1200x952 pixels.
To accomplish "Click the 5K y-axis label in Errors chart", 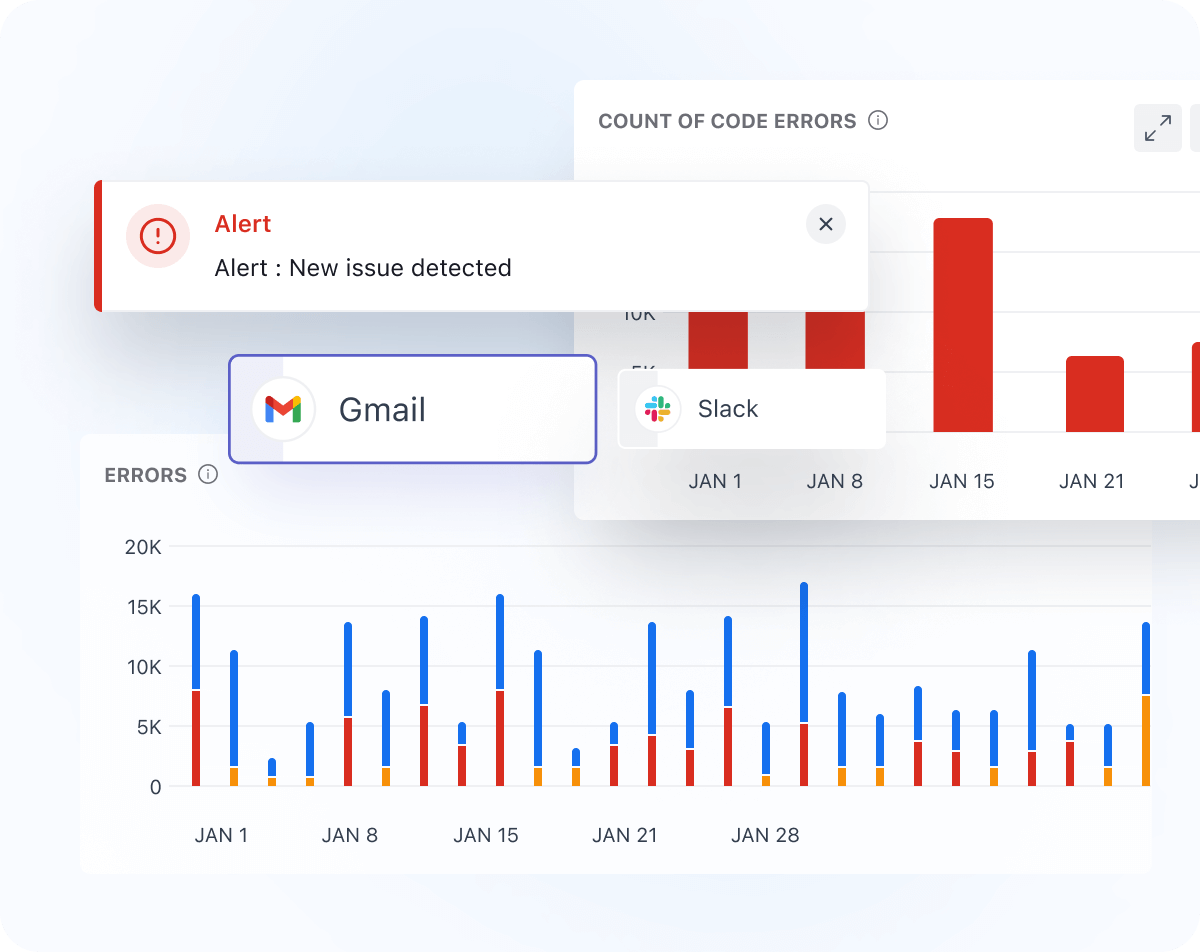I will click(x=149, y=727).
